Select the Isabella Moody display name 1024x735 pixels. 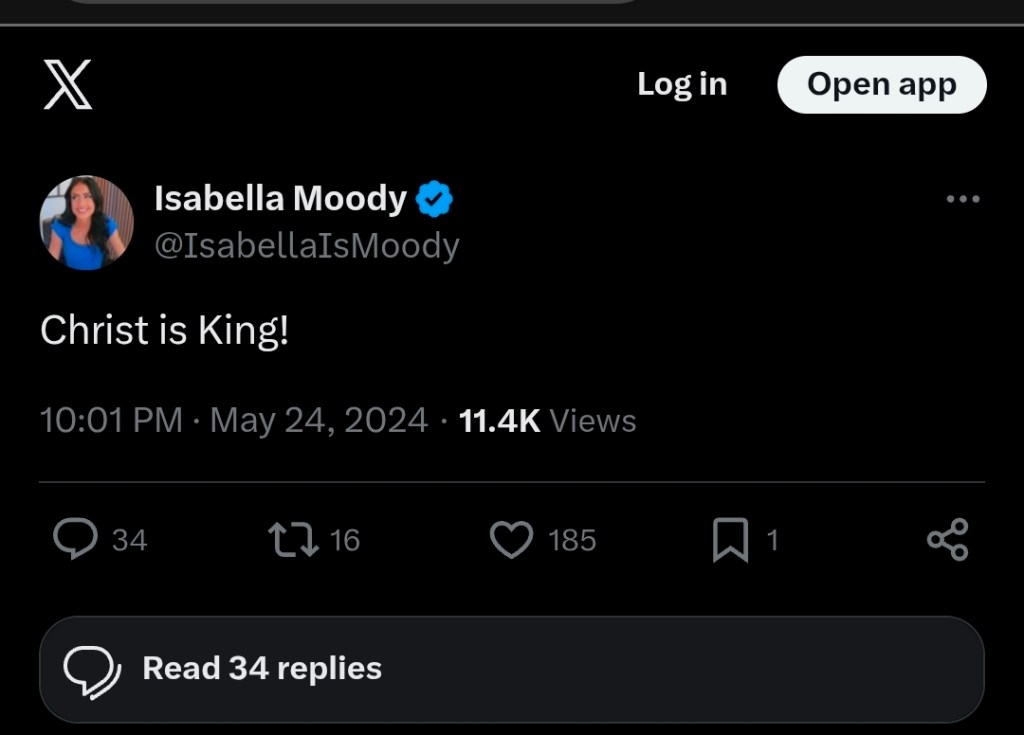point(282,198)
